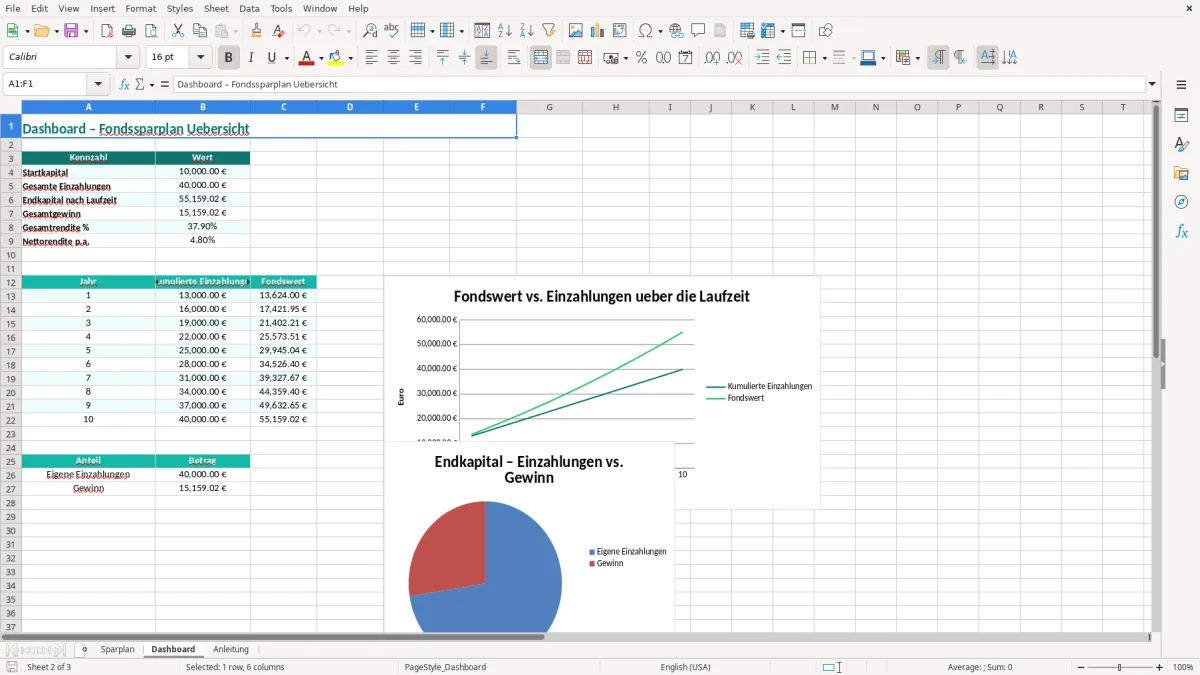Click the formula input line

pos(658,84)
